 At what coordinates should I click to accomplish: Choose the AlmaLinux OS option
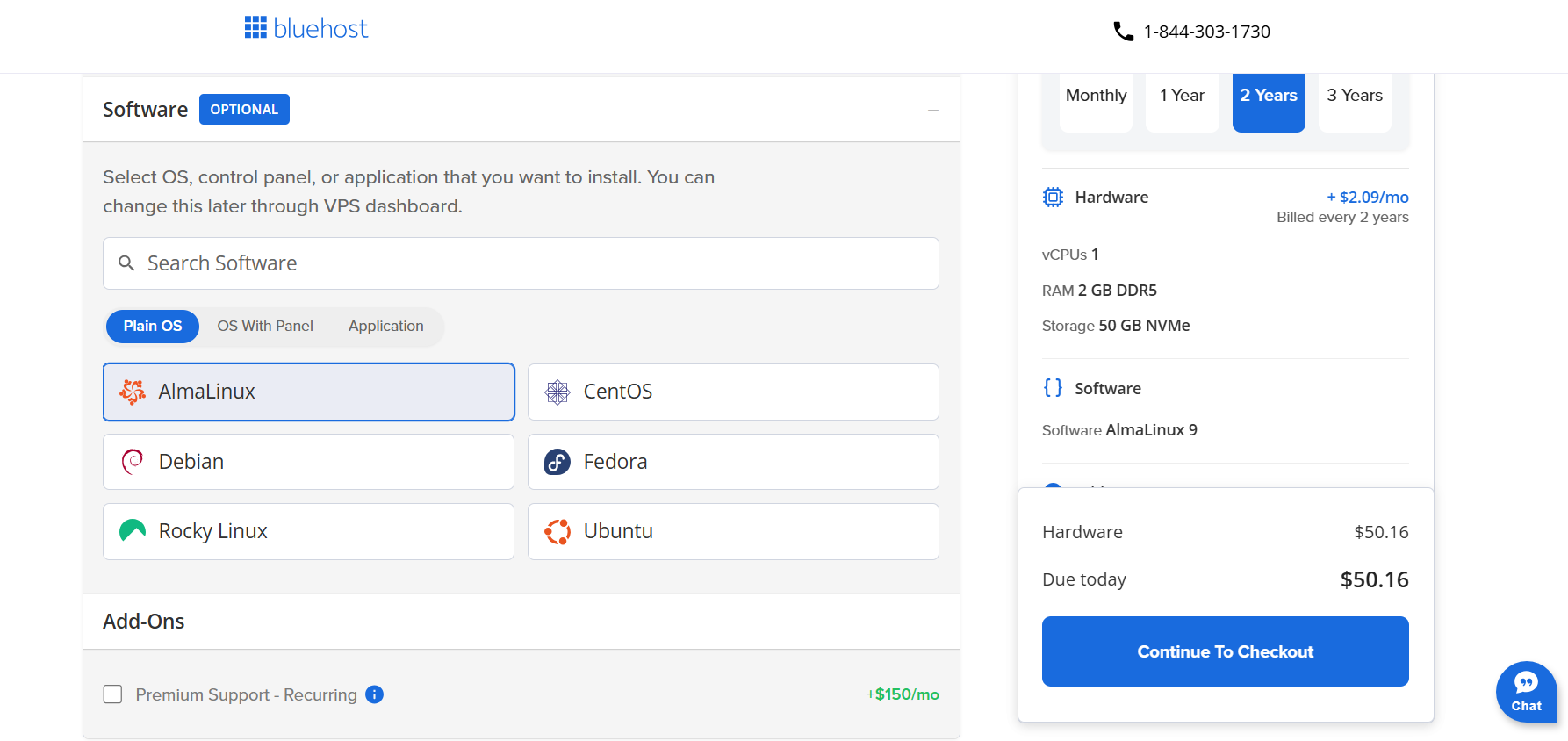tap(309, 392)
